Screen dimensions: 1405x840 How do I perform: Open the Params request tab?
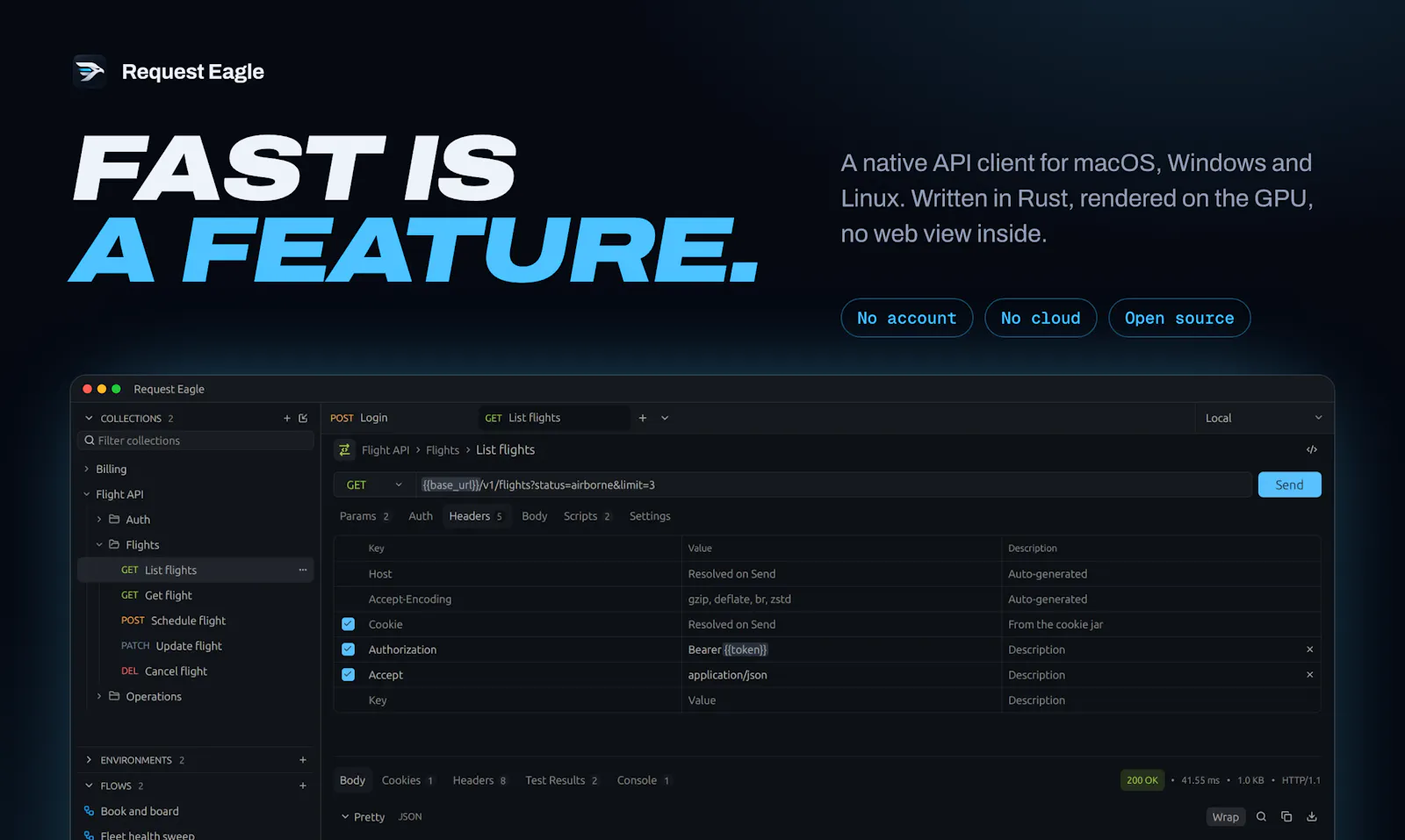[364, 516]
